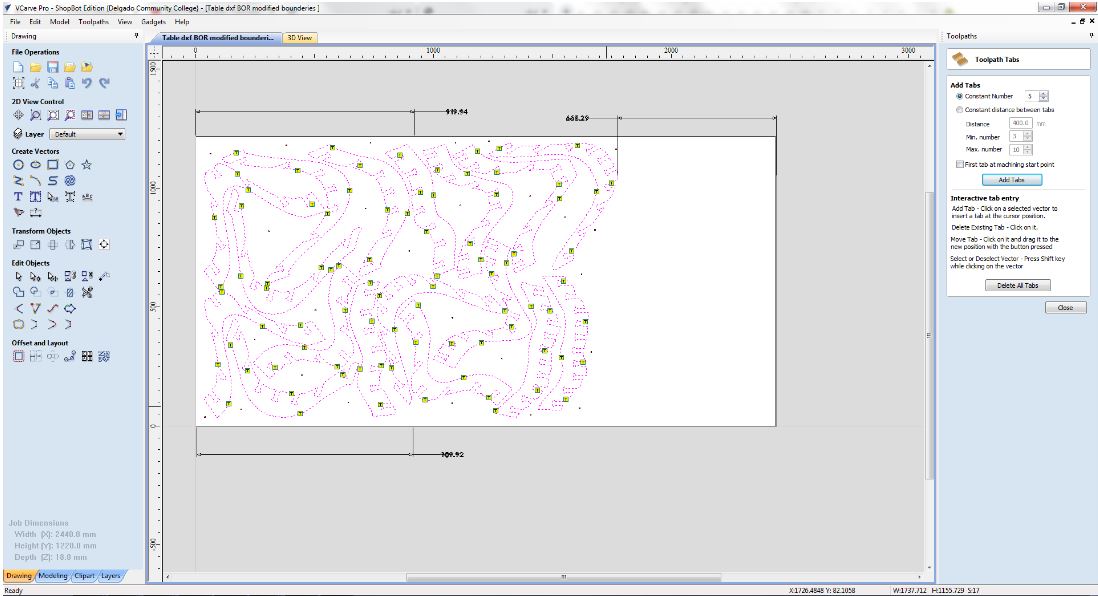The height and width of the screenshot is (596, 1098).
Task: Click the Offset vectors icon
Action: 18,356
